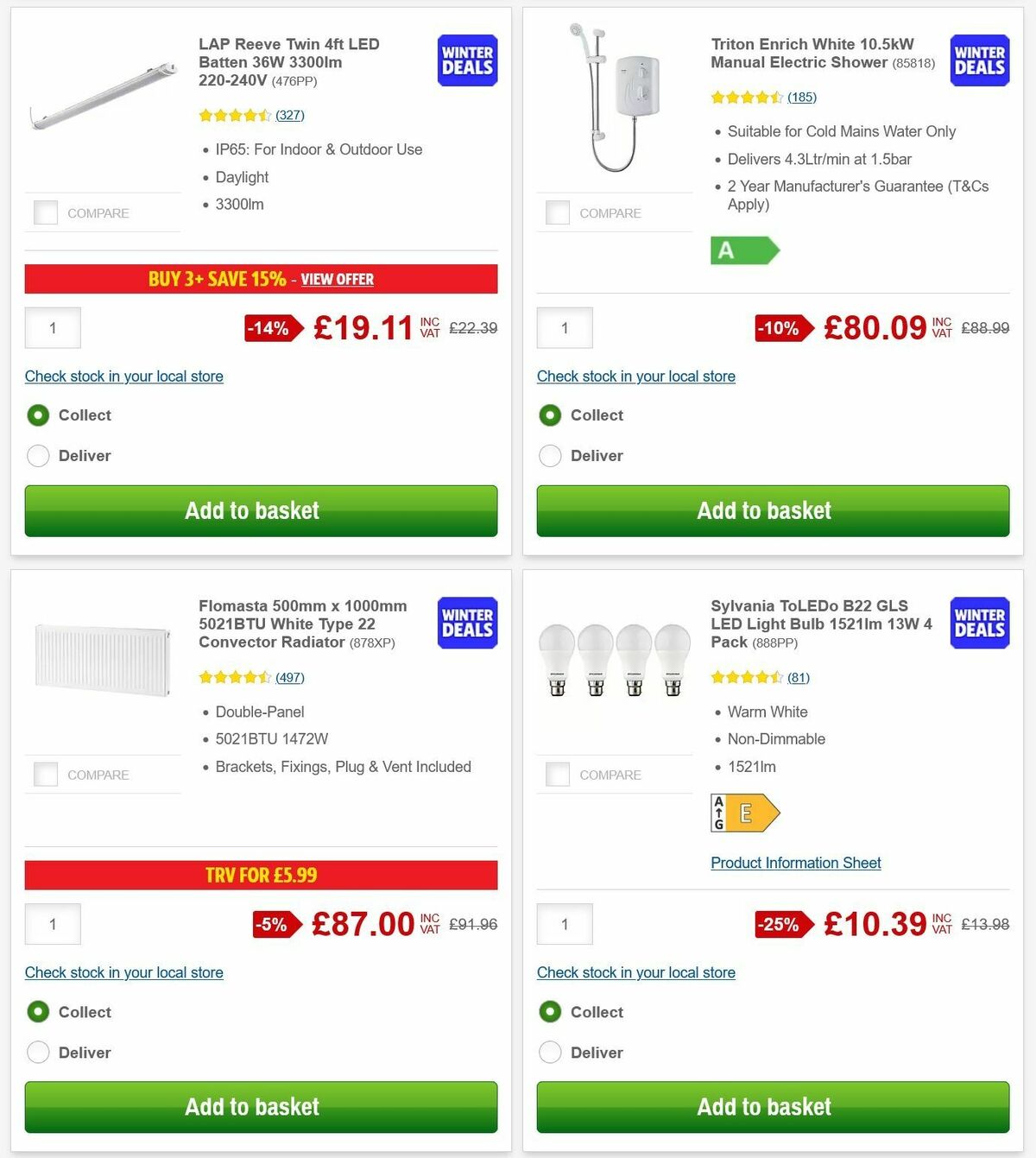Click the E energy rating label for the bulbs
Viewport: 1036px width, 1158px height.
(x=744, y=813)
